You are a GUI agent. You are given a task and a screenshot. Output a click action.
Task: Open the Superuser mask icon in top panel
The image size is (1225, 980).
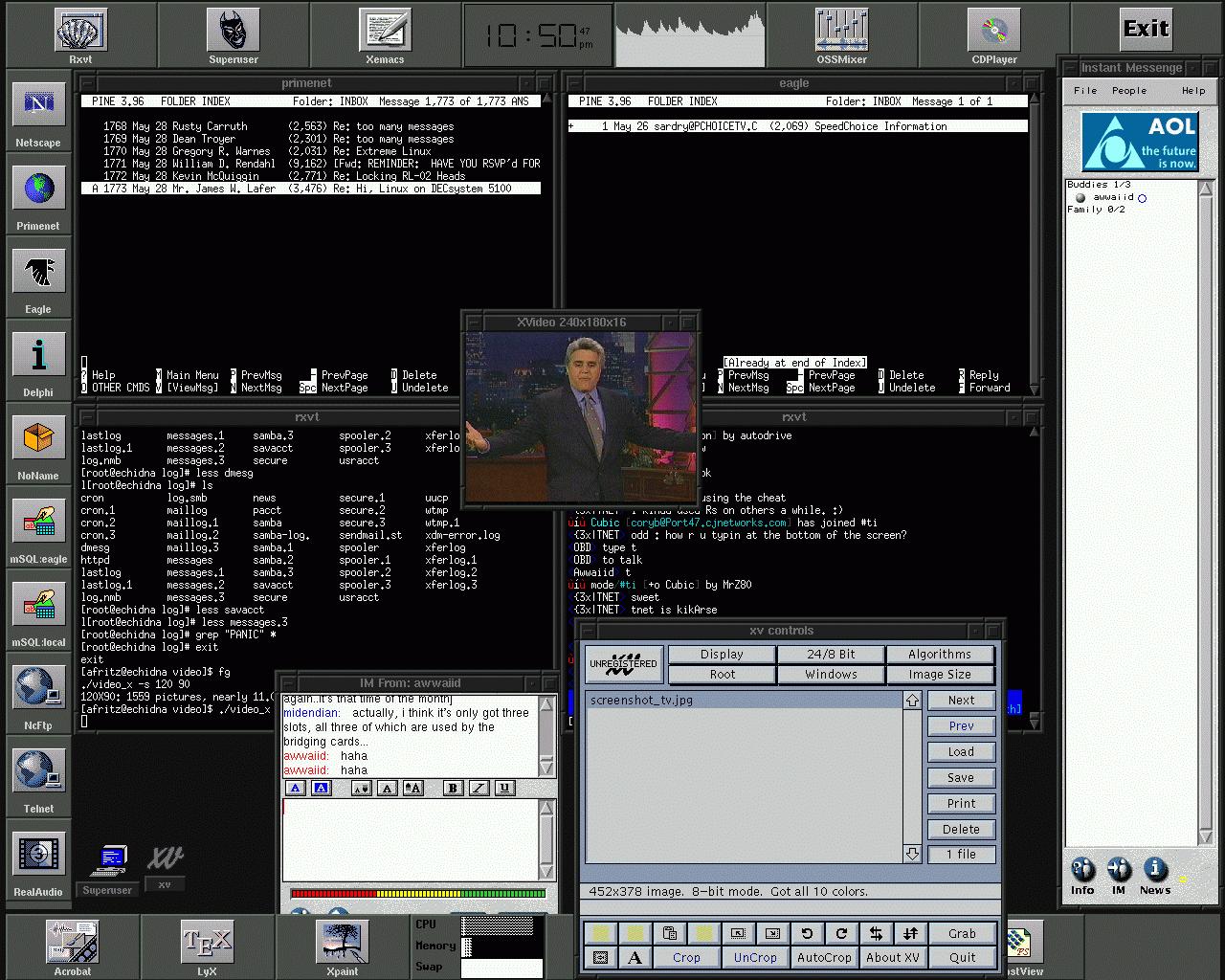[x=233, y=32]
